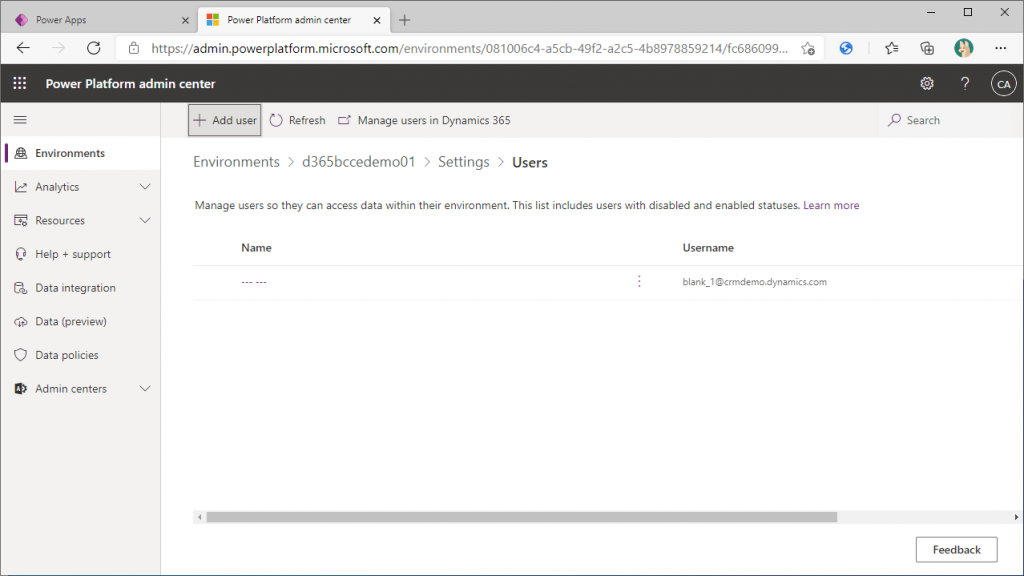Sort by the Name column header
Viewport: 1024px width, 576px height.
[256, 248]
